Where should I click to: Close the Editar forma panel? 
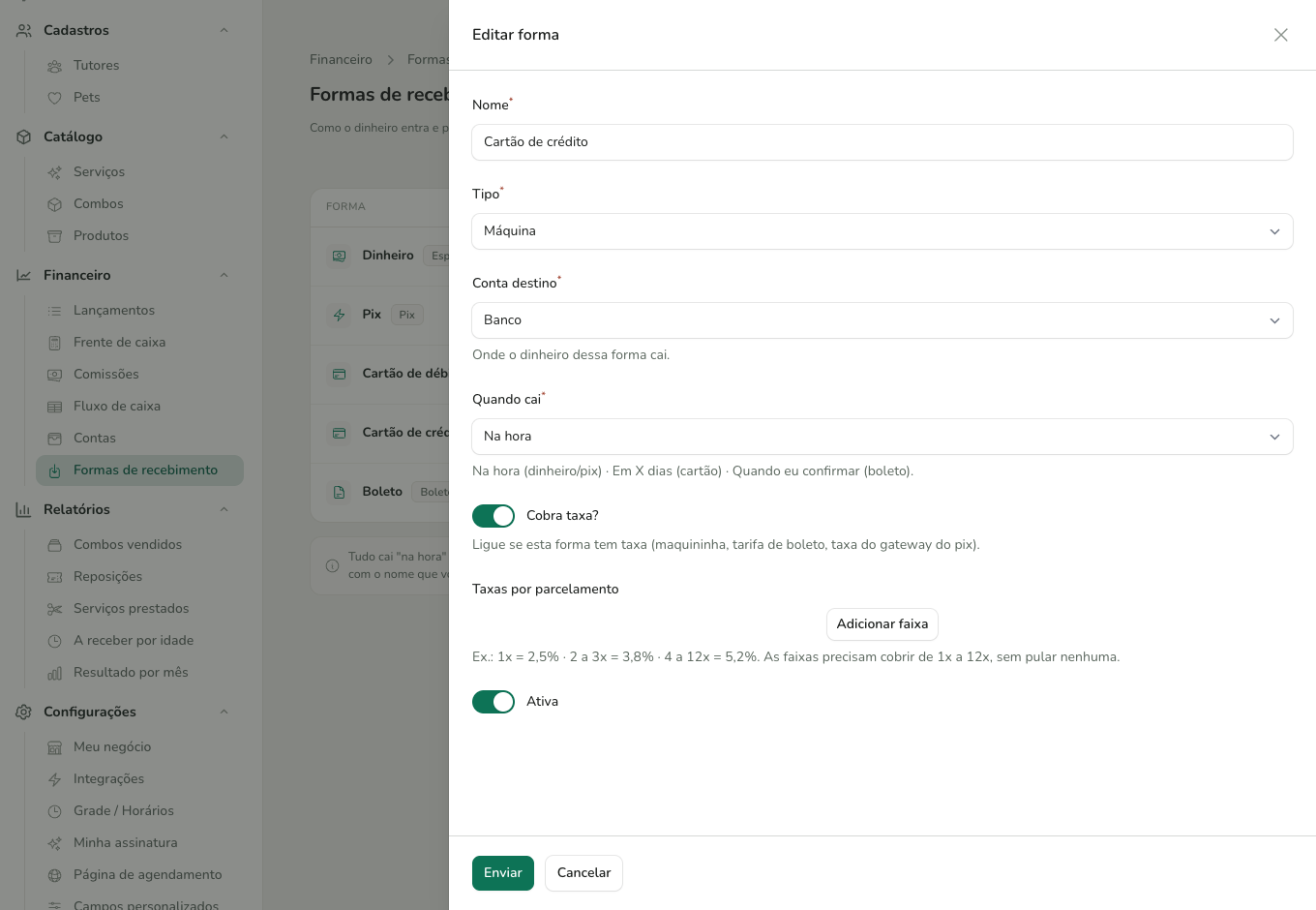[x=1281, y=35]
